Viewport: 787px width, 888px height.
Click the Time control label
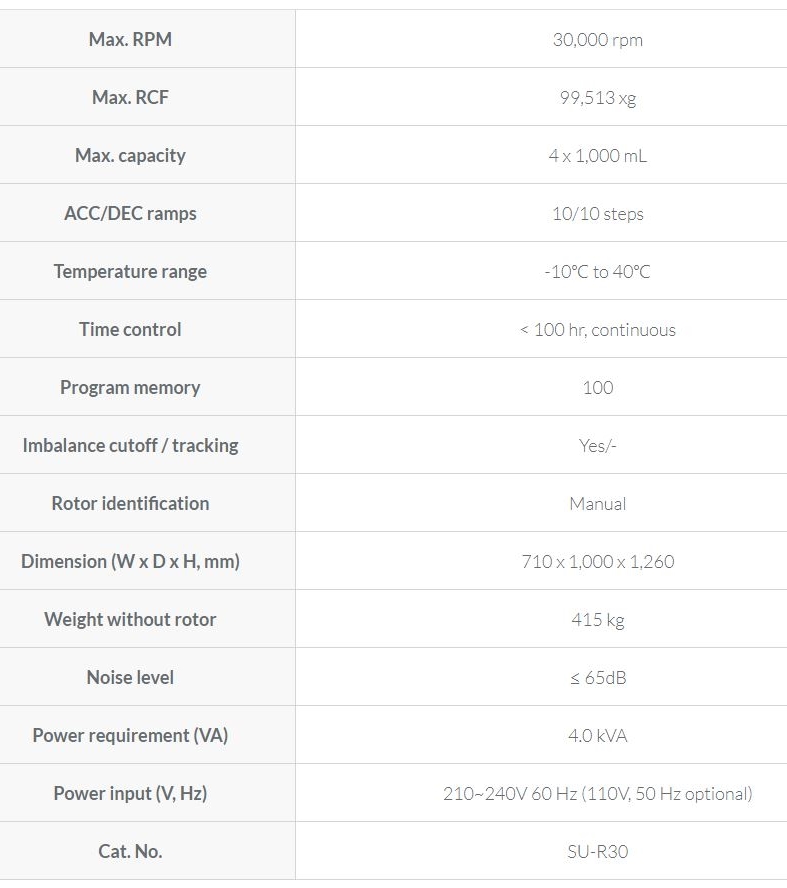click(x=130, y=330)
